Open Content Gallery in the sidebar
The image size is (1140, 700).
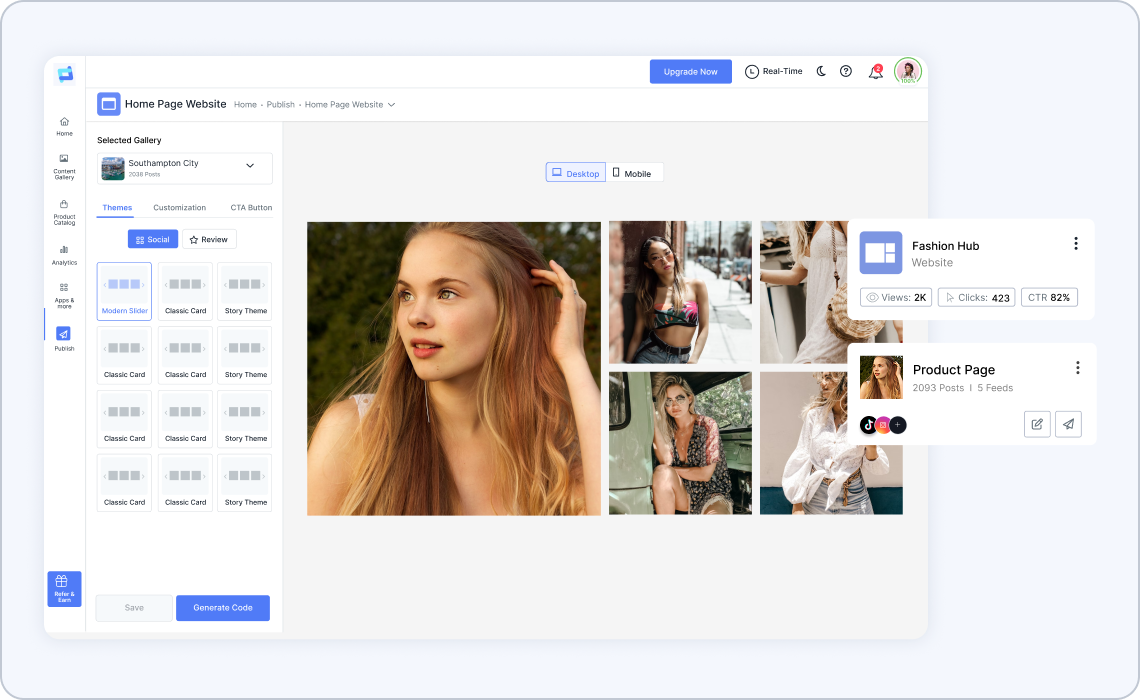64,166
